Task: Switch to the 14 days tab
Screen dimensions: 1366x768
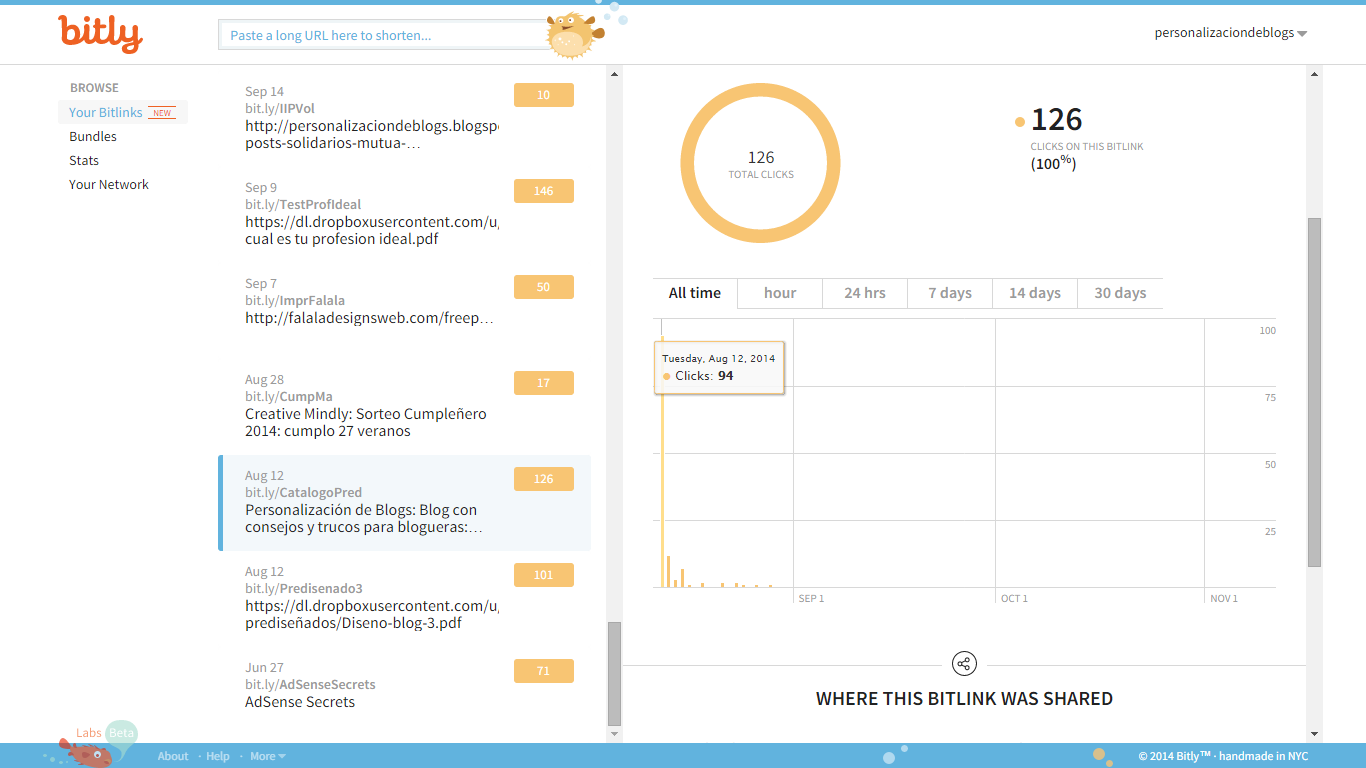Action: tap(1035, 293)
